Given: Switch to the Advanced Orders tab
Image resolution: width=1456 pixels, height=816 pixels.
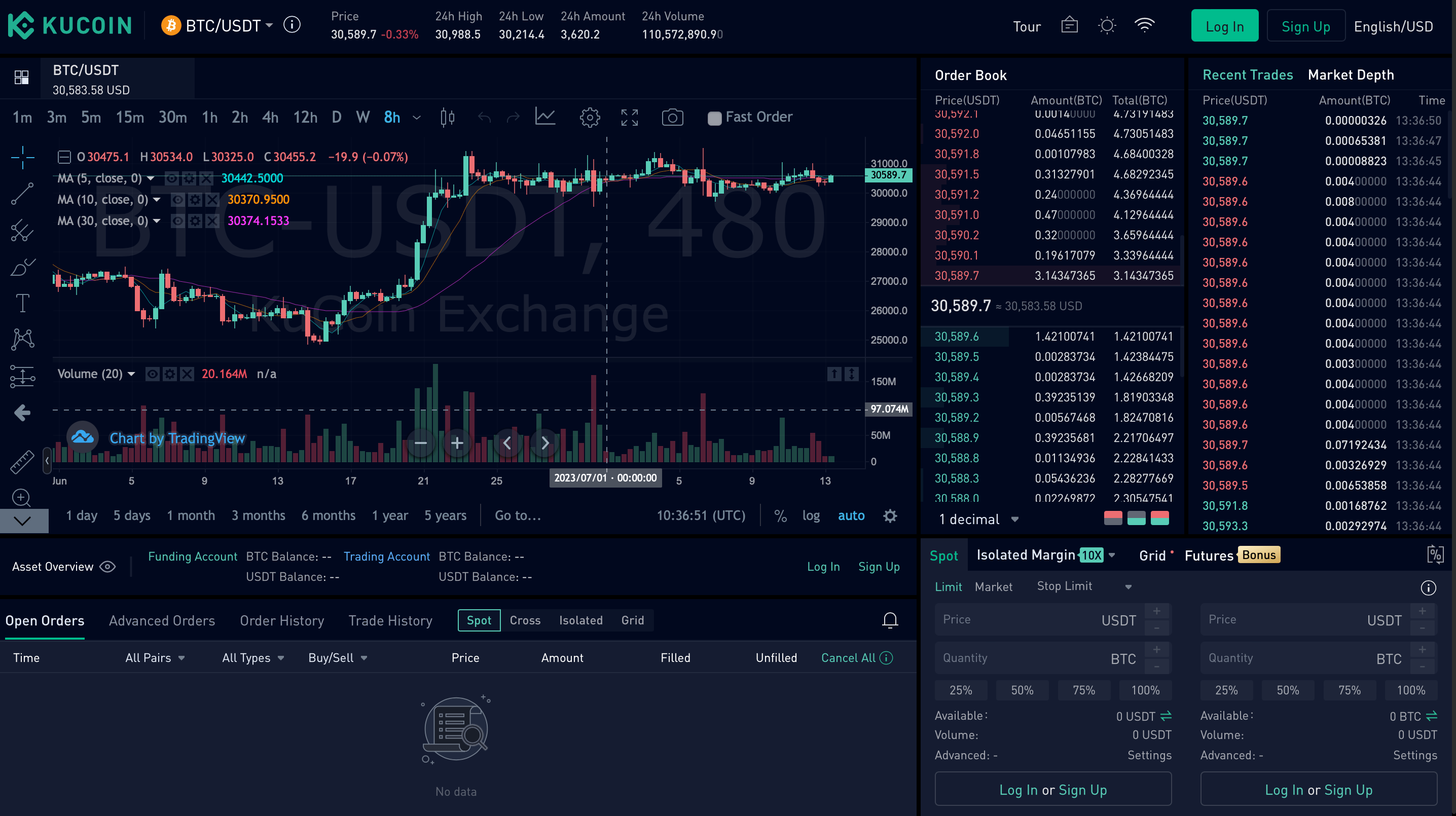Looking at the screenshot, I should click(x=162, y=620).
